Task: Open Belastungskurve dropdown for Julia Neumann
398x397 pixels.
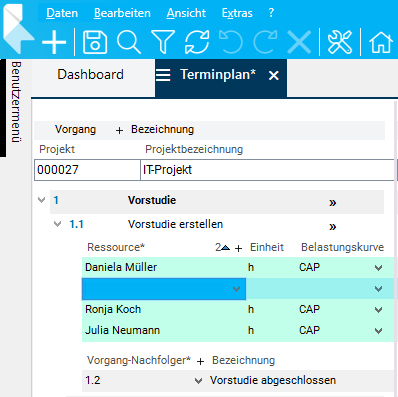Action: point(378,331)
